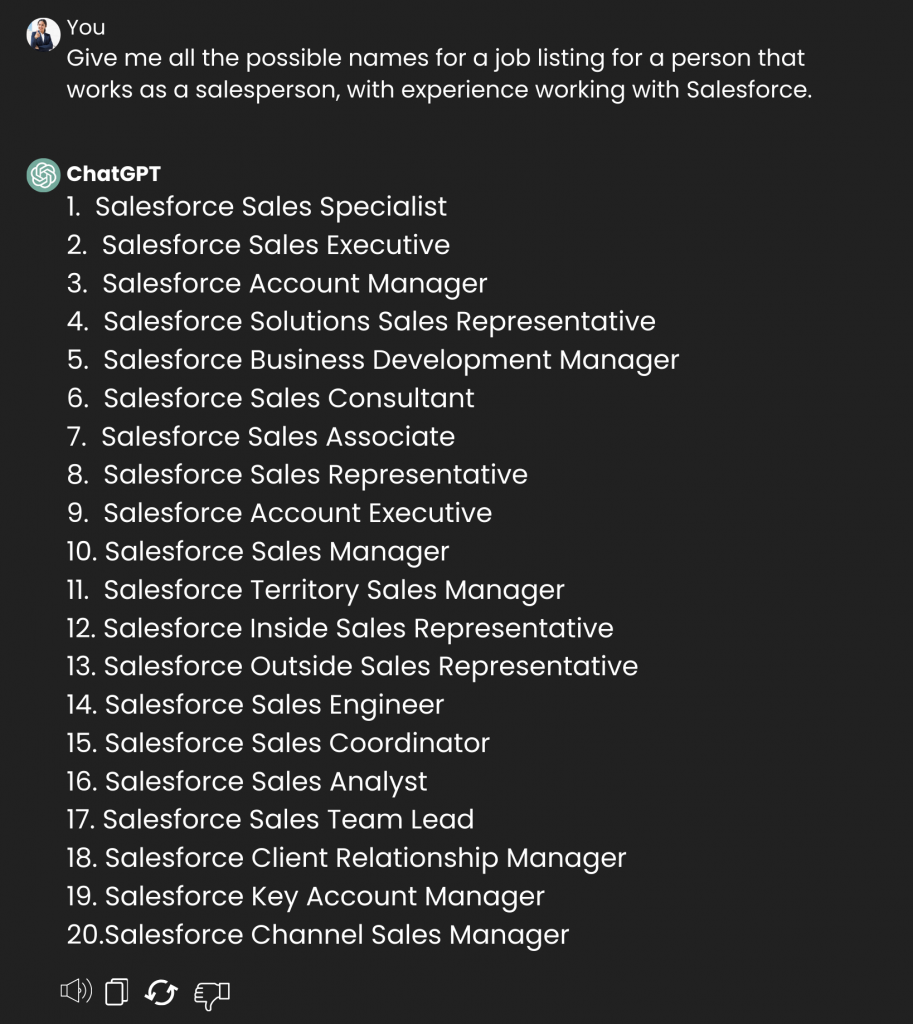Click the read aloud speaker icon
The image size is (913, 1024).
point(76,991)
